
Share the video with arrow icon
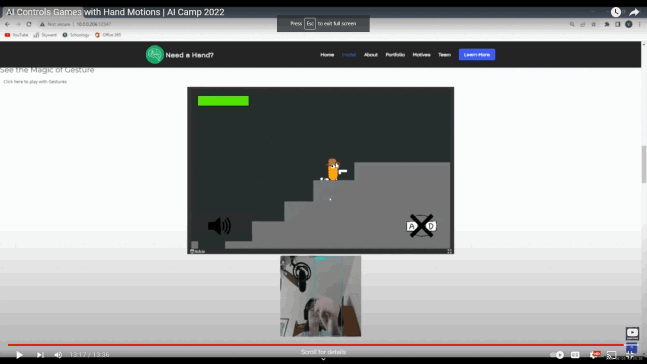pos(634,12)
